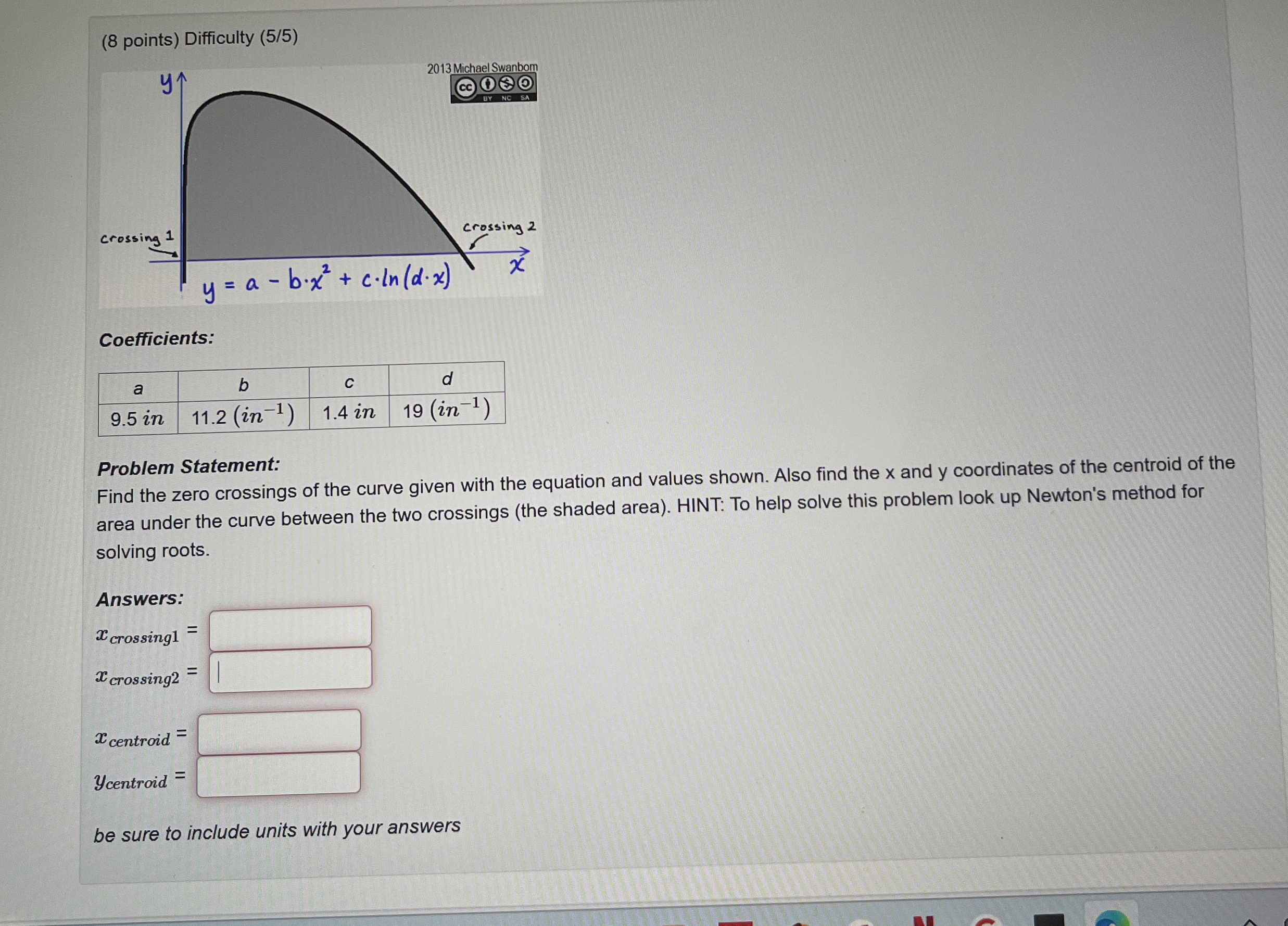Select the x_centroid input field

280,733
